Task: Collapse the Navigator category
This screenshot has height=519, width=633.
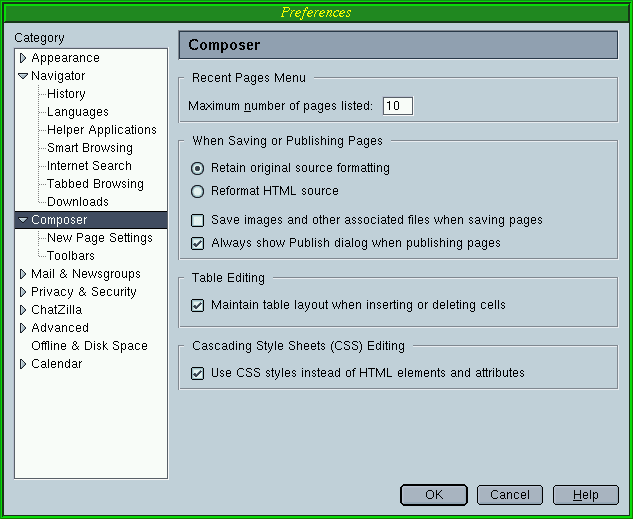Action: point(23,76)
